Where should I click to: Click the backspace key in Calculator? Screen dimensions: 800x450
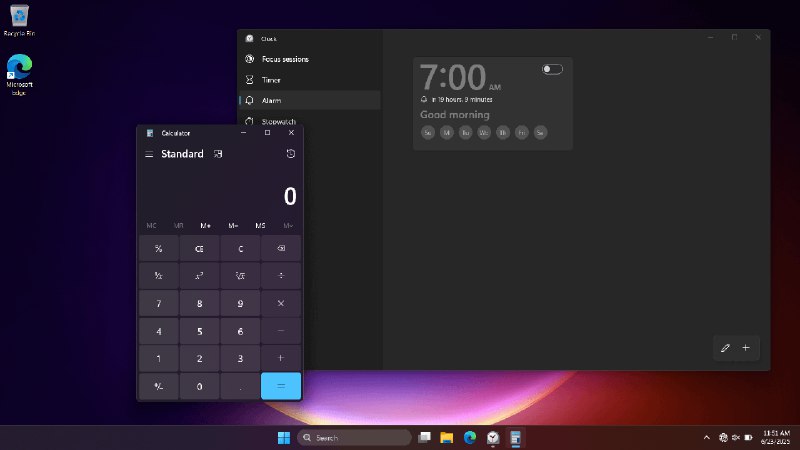click(281, 248)
